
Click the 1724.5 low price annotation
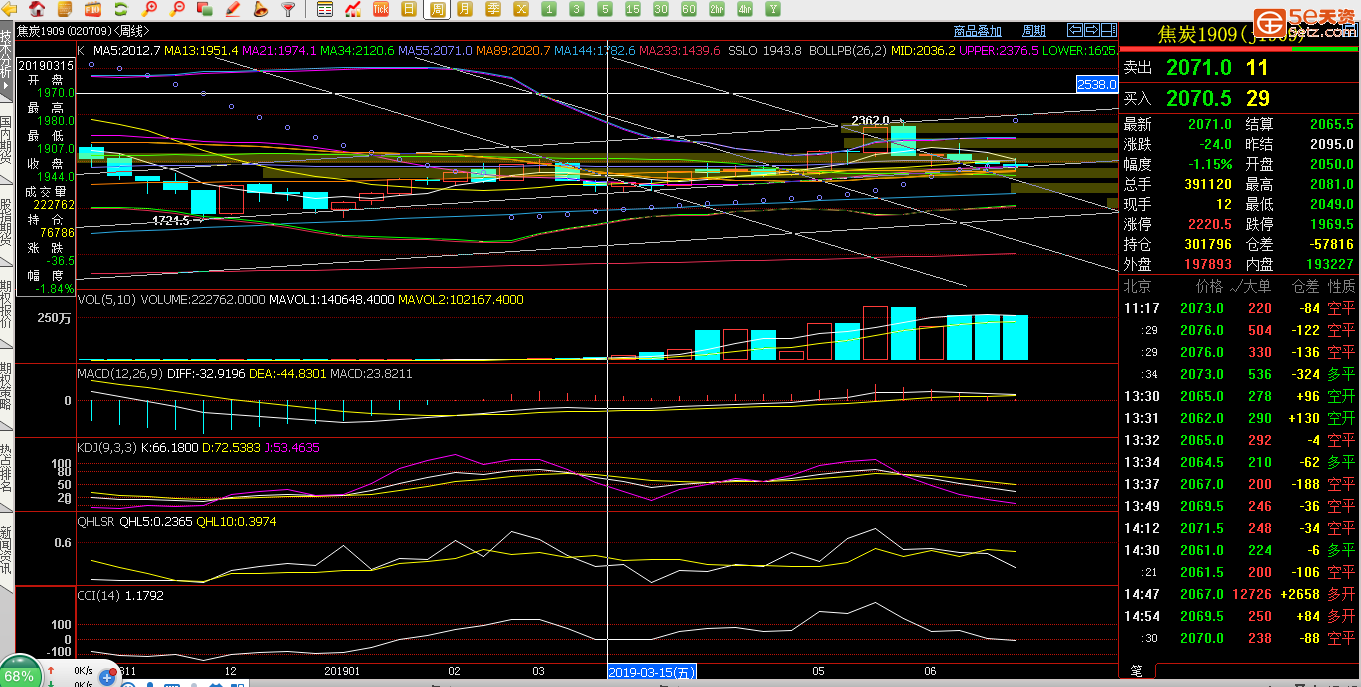tap(170, 220)
